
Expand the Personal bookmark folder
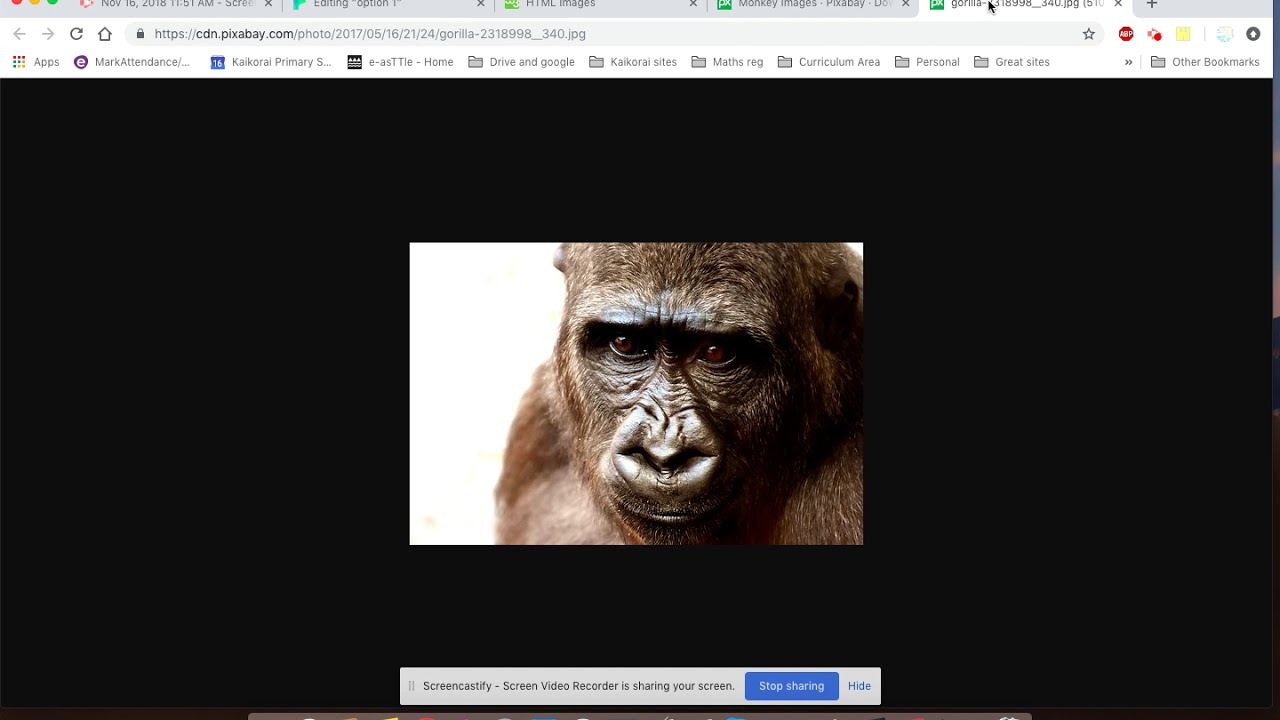[x=927, y=62]
